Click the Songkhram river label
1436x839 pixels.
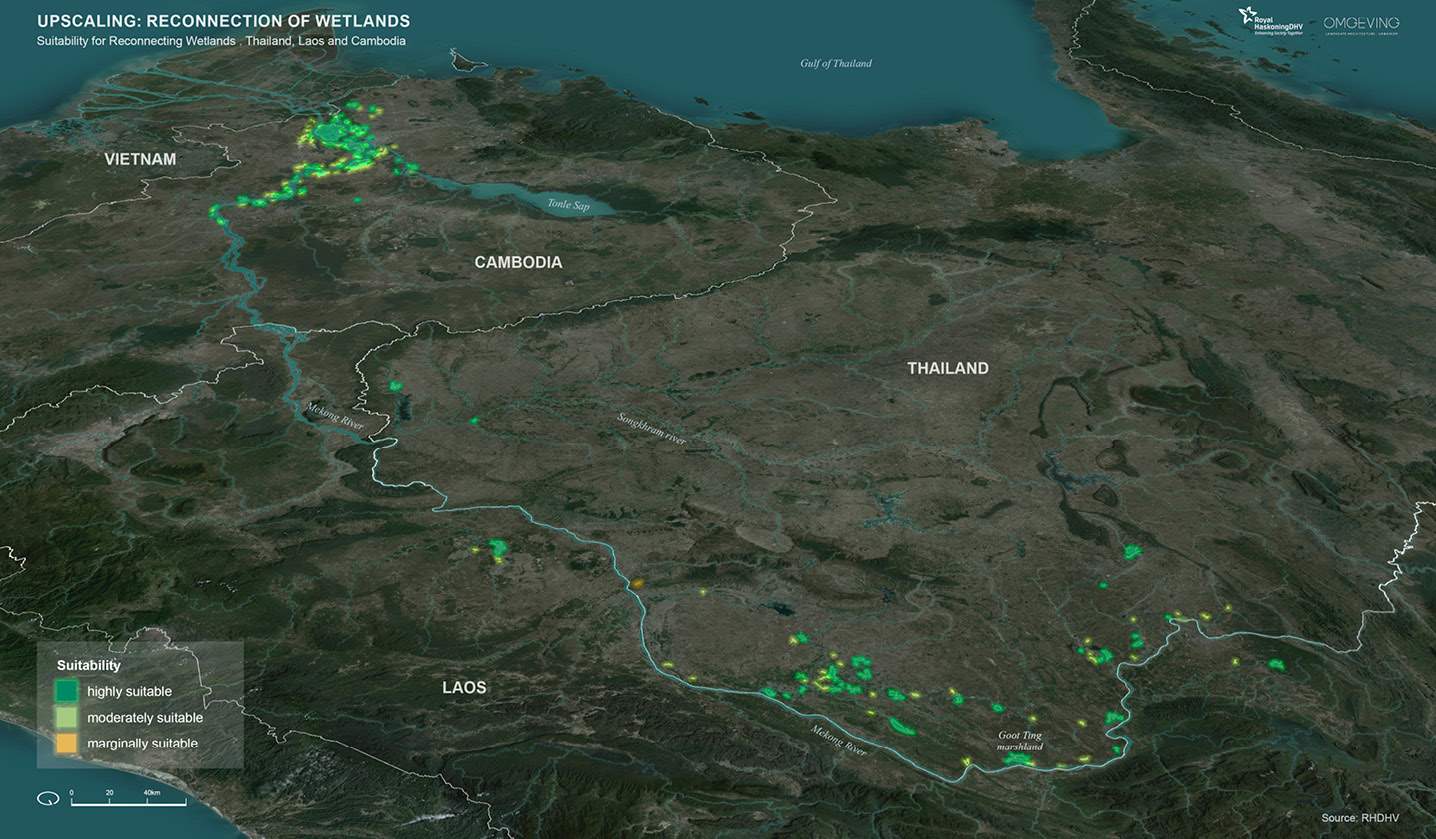[651, 432]
